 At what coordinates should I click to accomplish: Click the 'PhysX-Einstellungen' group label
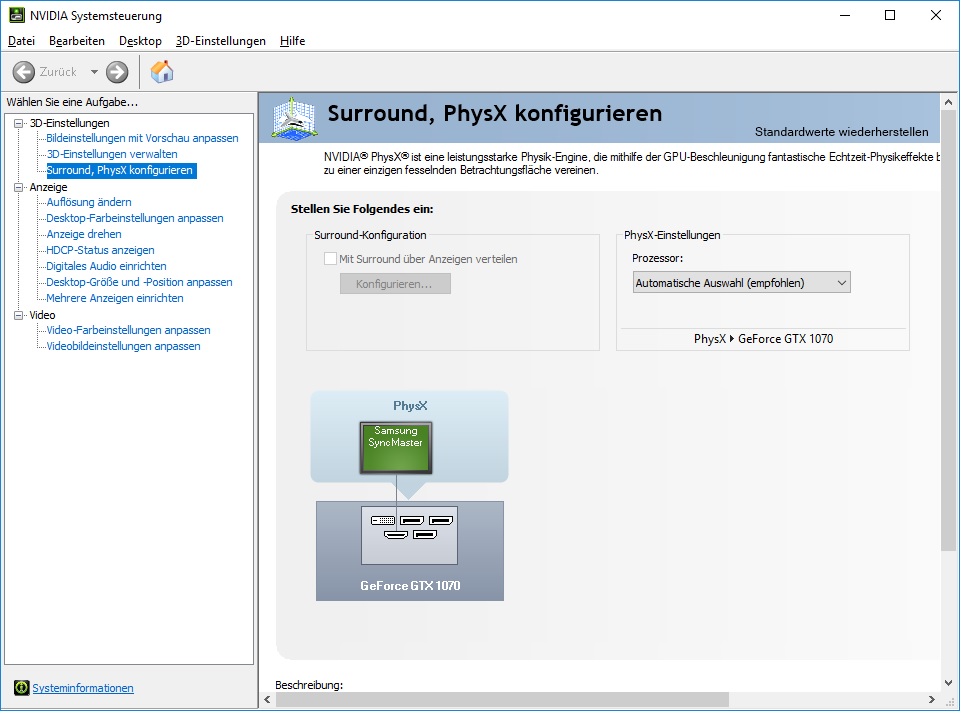(672, 235)
